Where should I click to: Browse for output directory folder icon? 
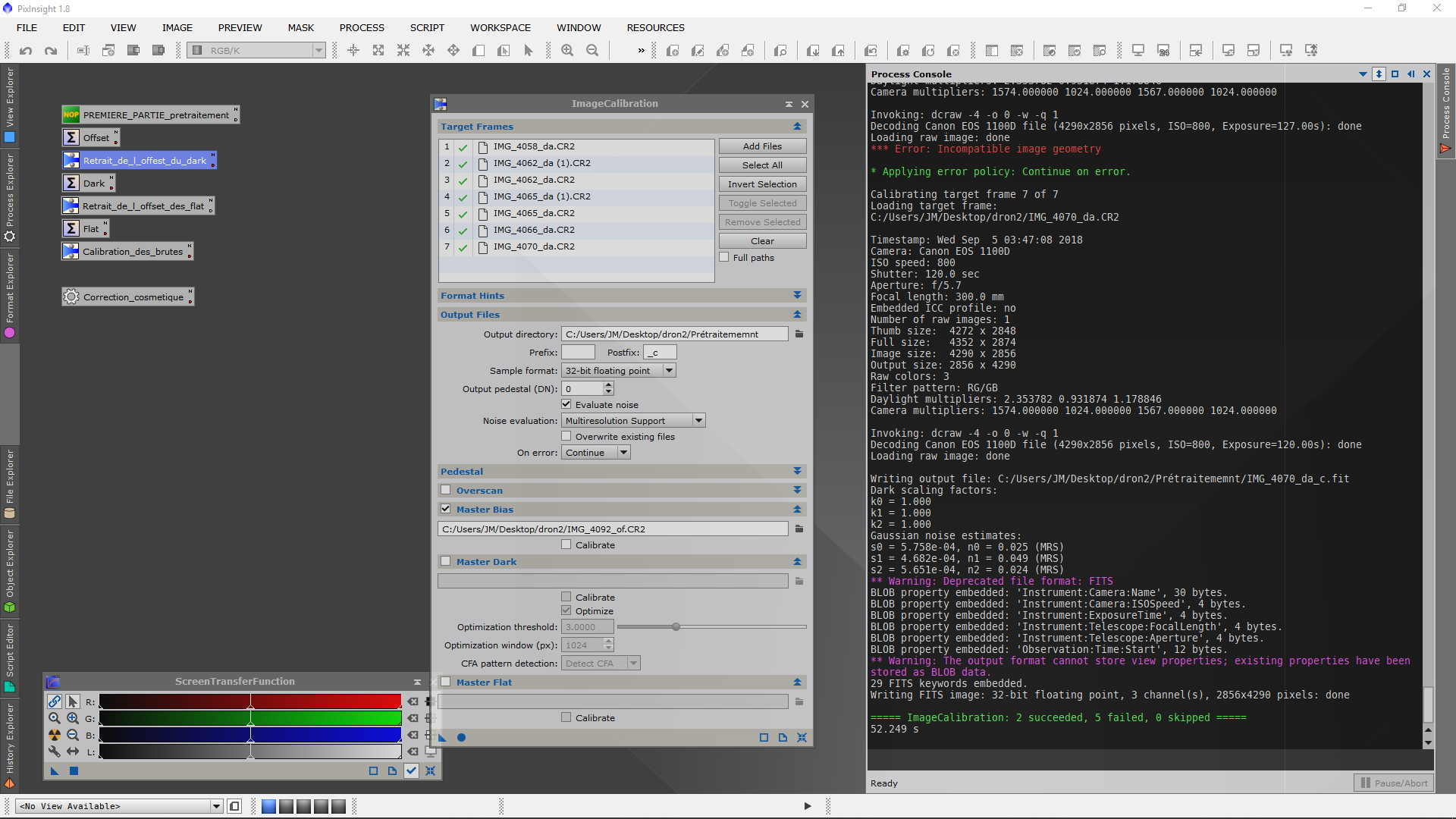(x=799, y=334)
